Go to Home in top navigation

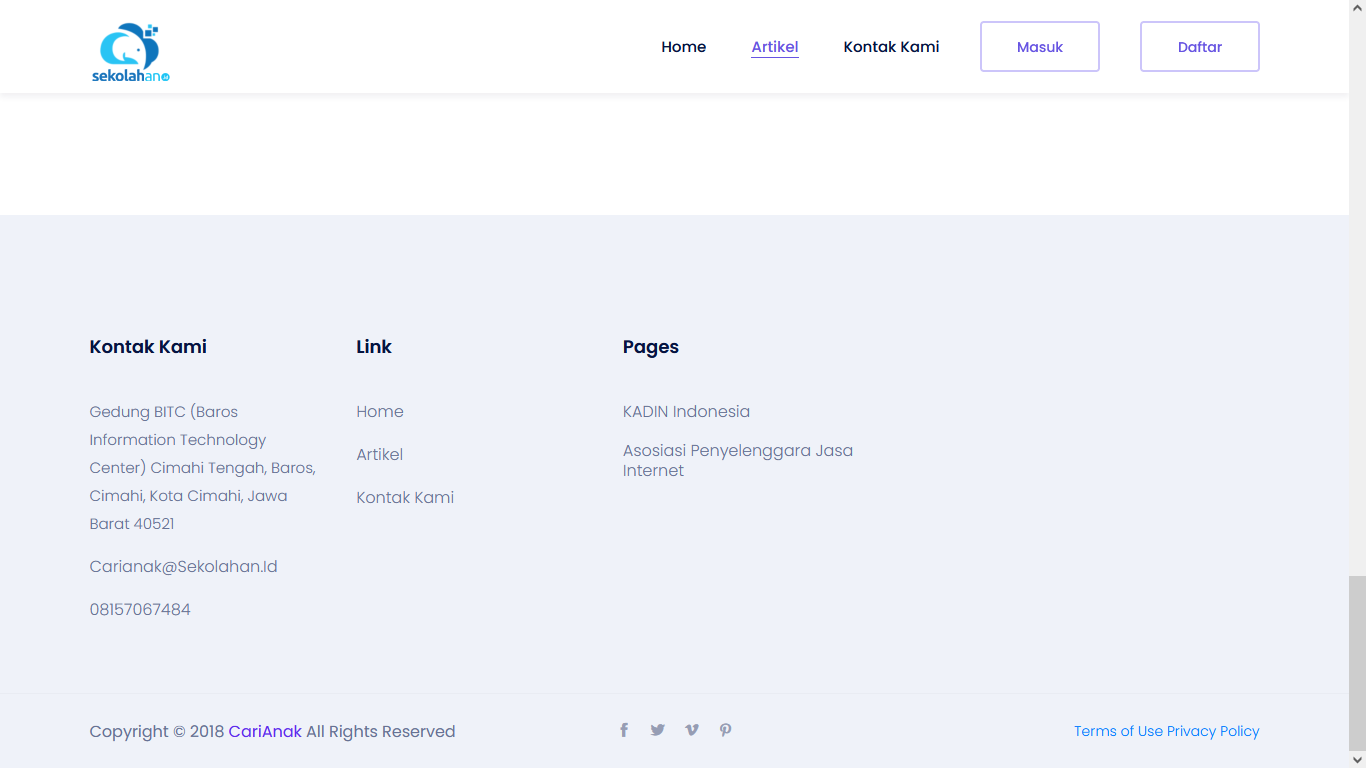pos(683,47)
